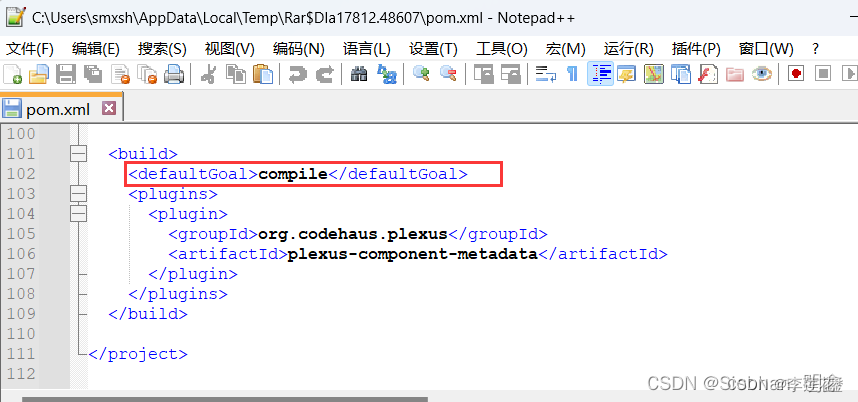Cut selection with the scissors icon
Image resolution: width=858 pixels, height=402 pixels.
[x=208, y=74]
